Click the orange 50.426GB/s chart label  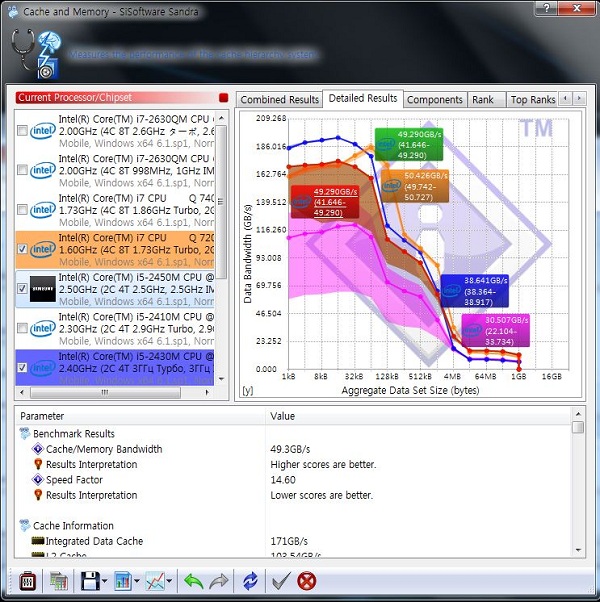pos(415,186)
